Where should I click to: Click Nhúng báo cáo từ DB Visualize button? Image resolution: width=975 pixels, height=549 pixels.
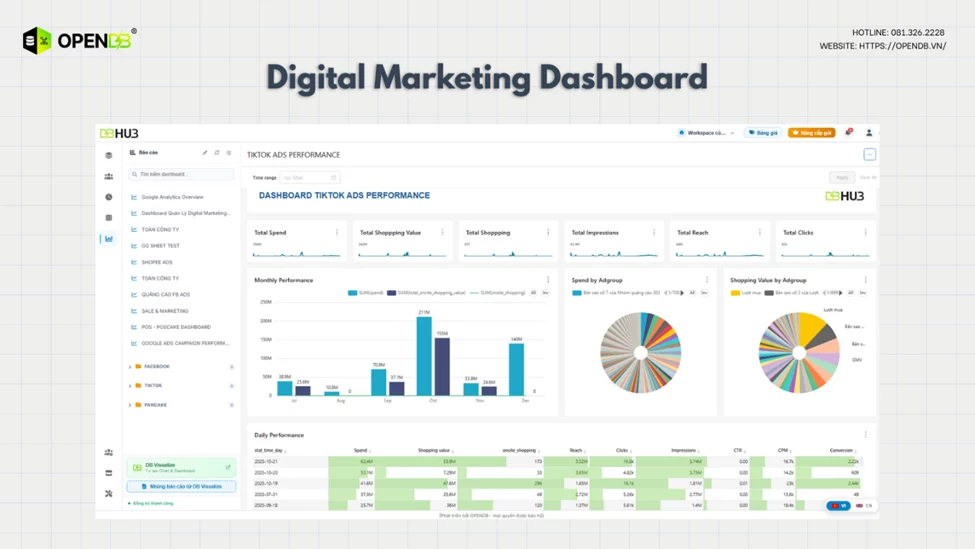182,487
